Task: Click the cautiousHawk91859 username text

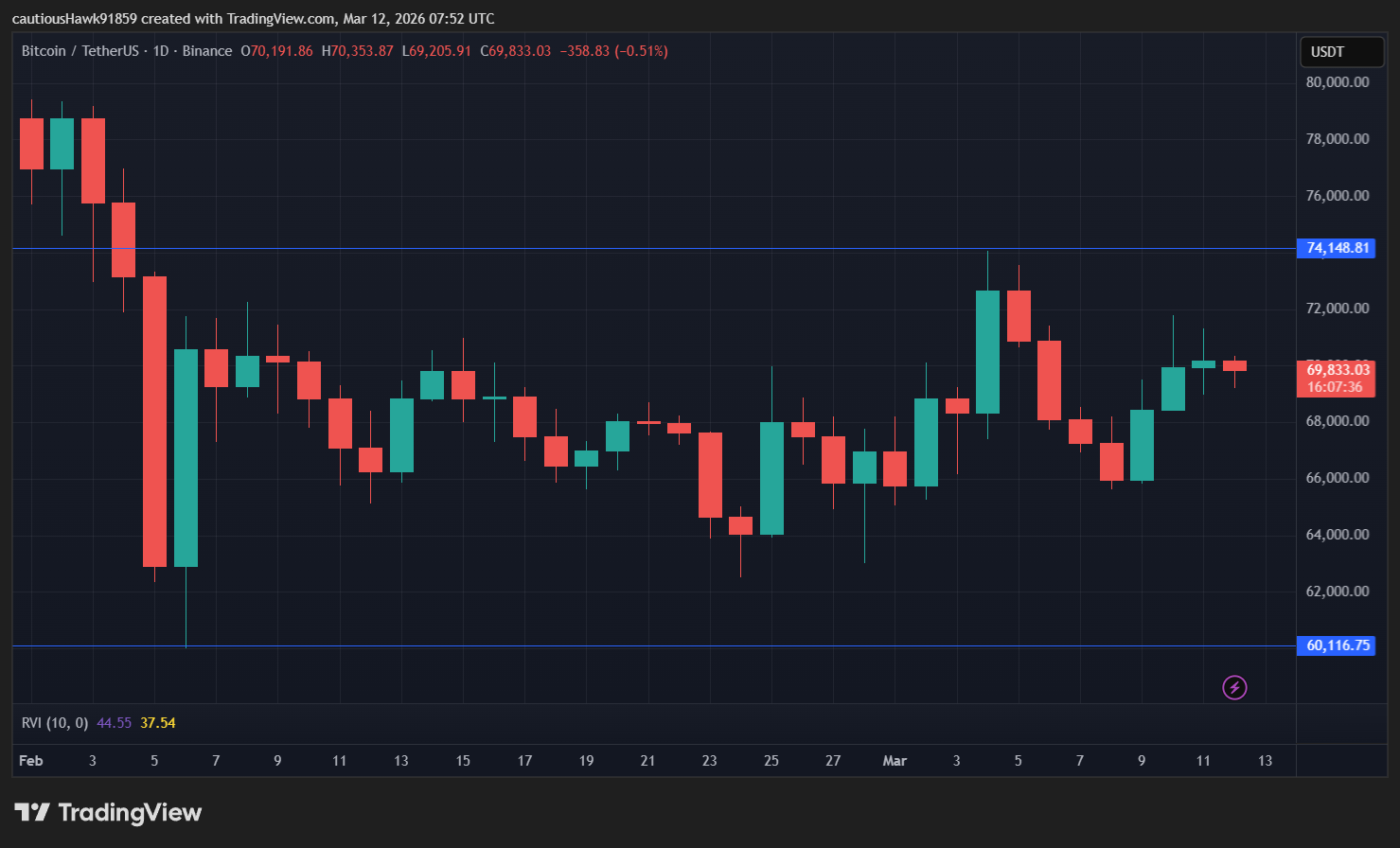Action: 76,18
